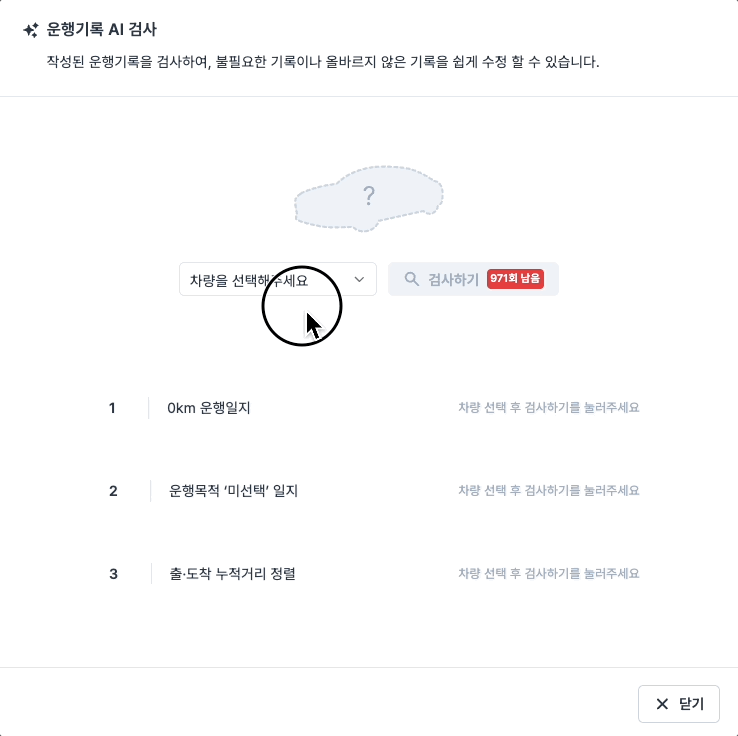738x736 pixels.
Task: Click step number 2 in the checklist
Action: click(113, 491)
